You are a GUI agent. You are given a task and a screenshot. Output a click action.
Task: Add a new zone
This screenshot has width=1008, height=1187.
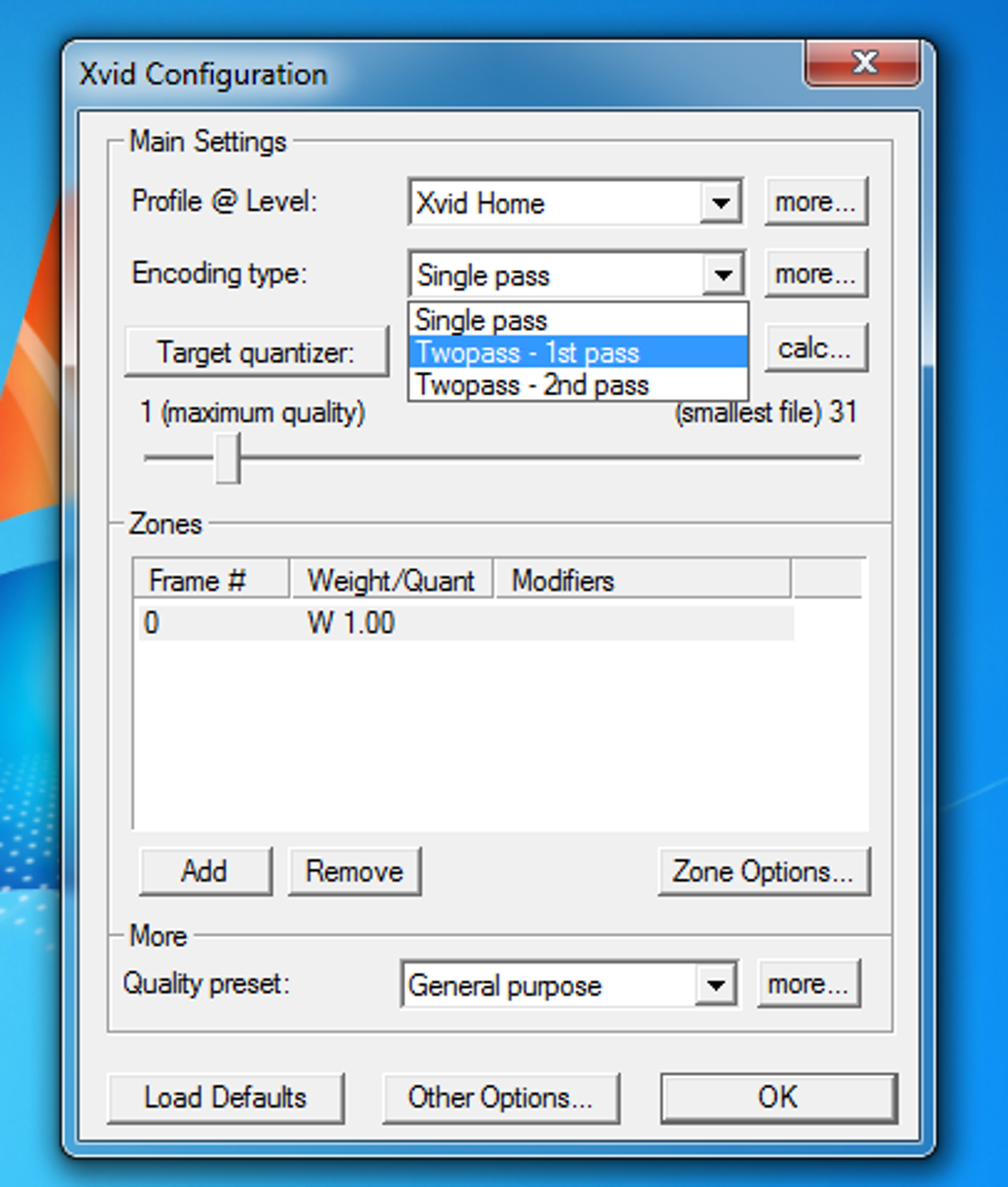pos(206,871)
